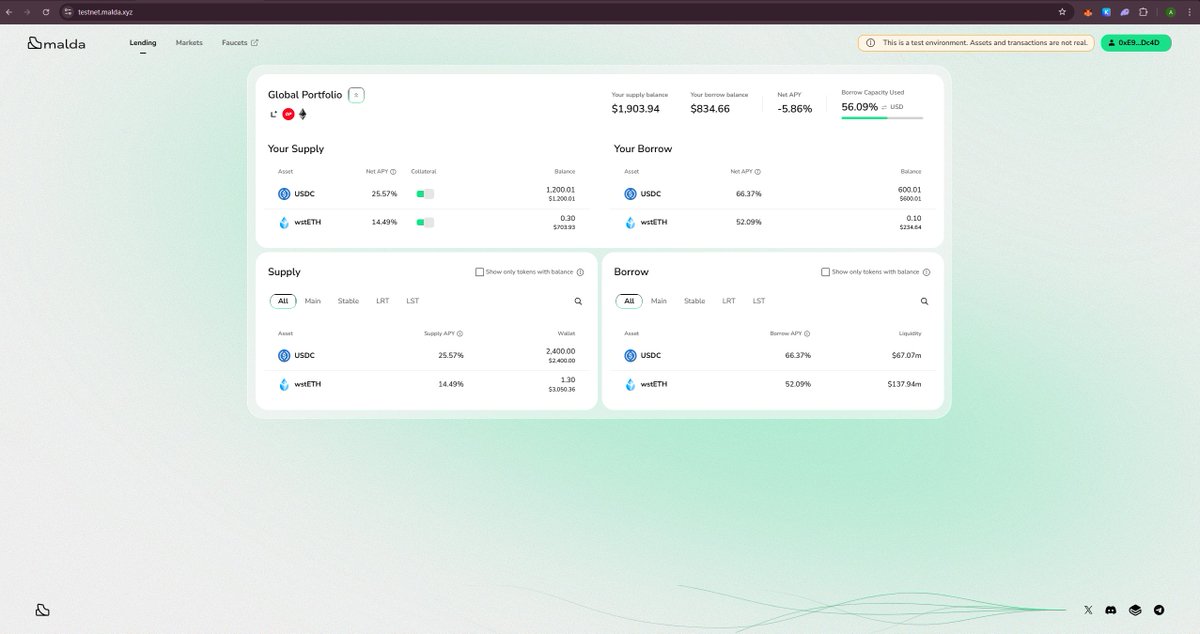The width and height of the screenshot is (1200, 634).
Task: Open wstETH row in Supply market list
Action: (x=427, y=385)
